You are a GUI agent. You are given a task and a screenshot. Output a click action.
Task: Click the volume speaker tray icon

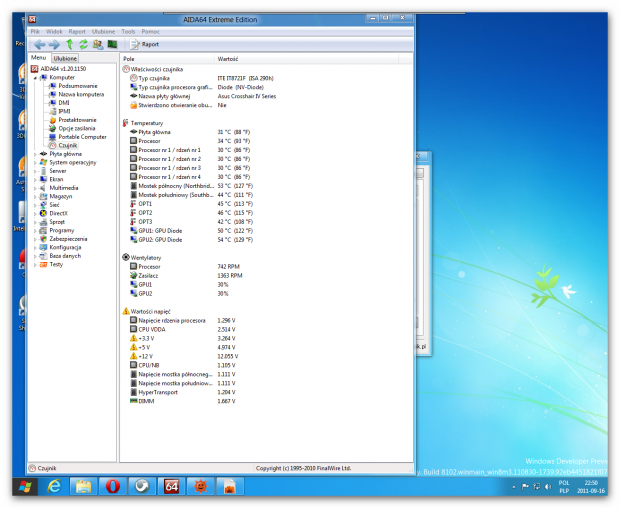pyautogui.click(x=548, y=487)
